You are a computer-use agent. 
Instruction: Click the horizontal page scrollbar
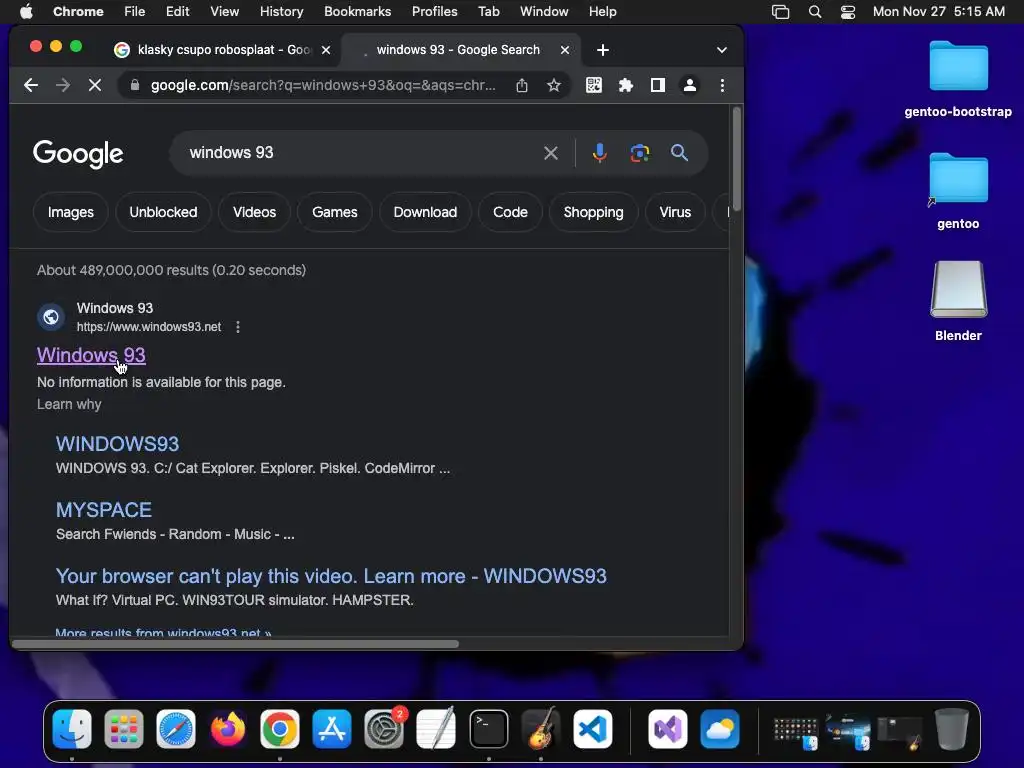point(235,644)
